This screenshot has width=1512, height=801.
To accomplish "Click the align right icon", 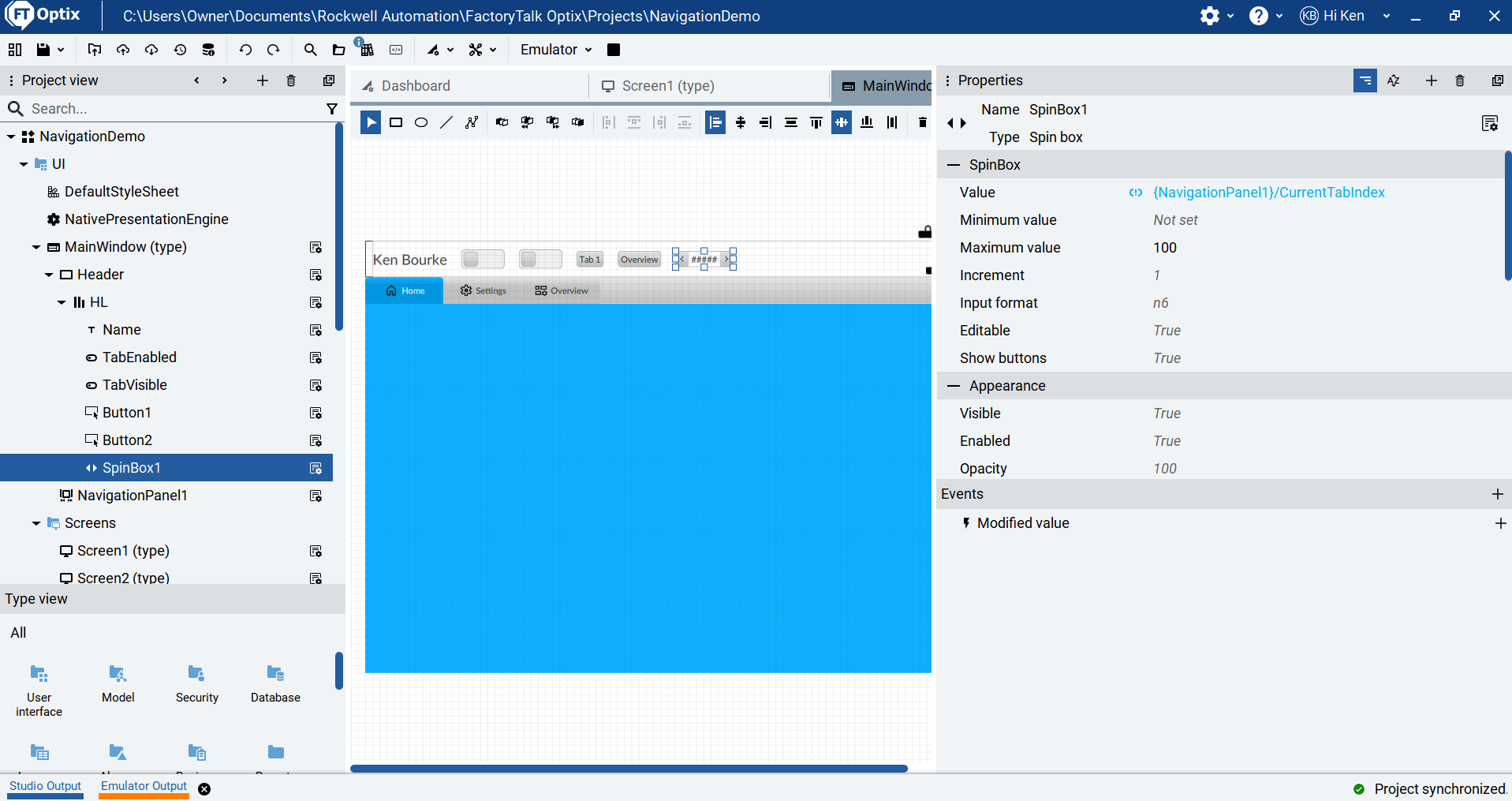I will click(765, 122).
